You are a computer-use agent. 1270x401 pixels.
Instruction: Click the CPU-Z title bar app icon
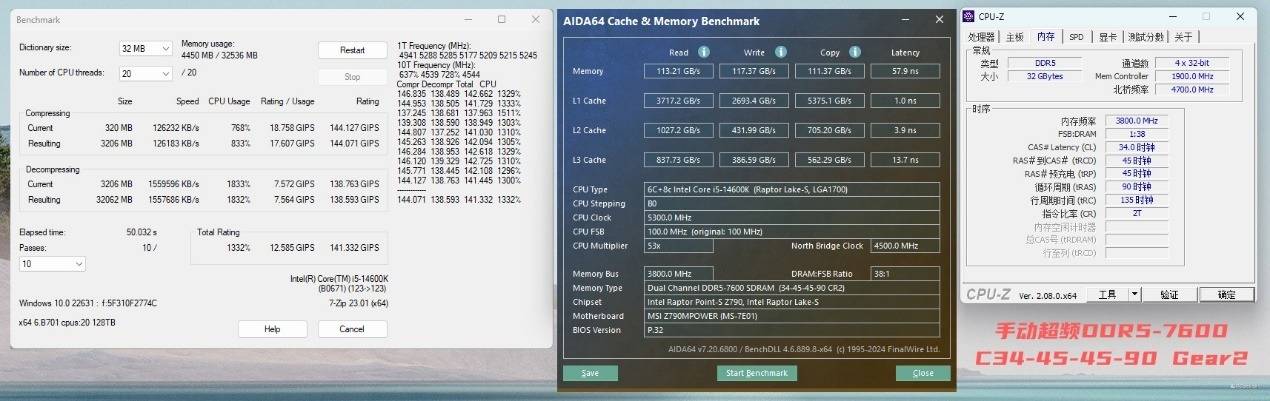pos(969,16)
